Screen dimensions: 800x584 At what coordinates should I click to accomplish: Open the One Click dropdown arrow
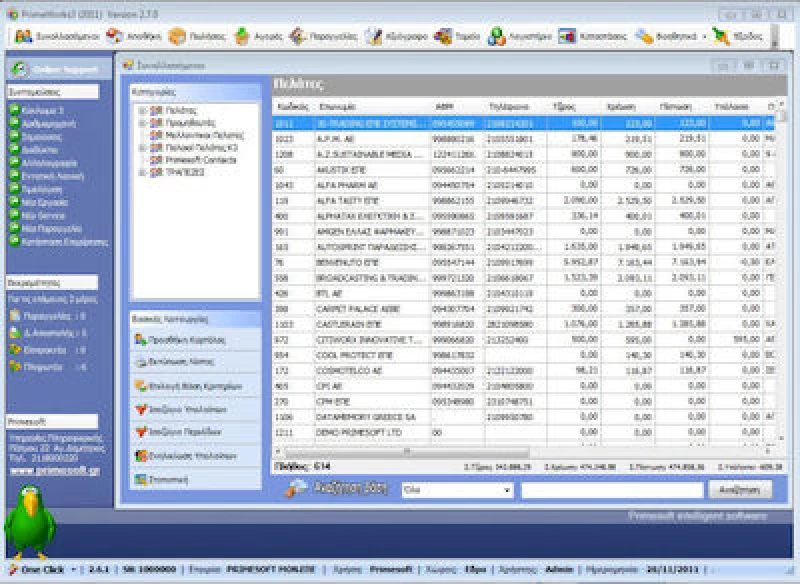pyautogui.click(x=73, y=569)
